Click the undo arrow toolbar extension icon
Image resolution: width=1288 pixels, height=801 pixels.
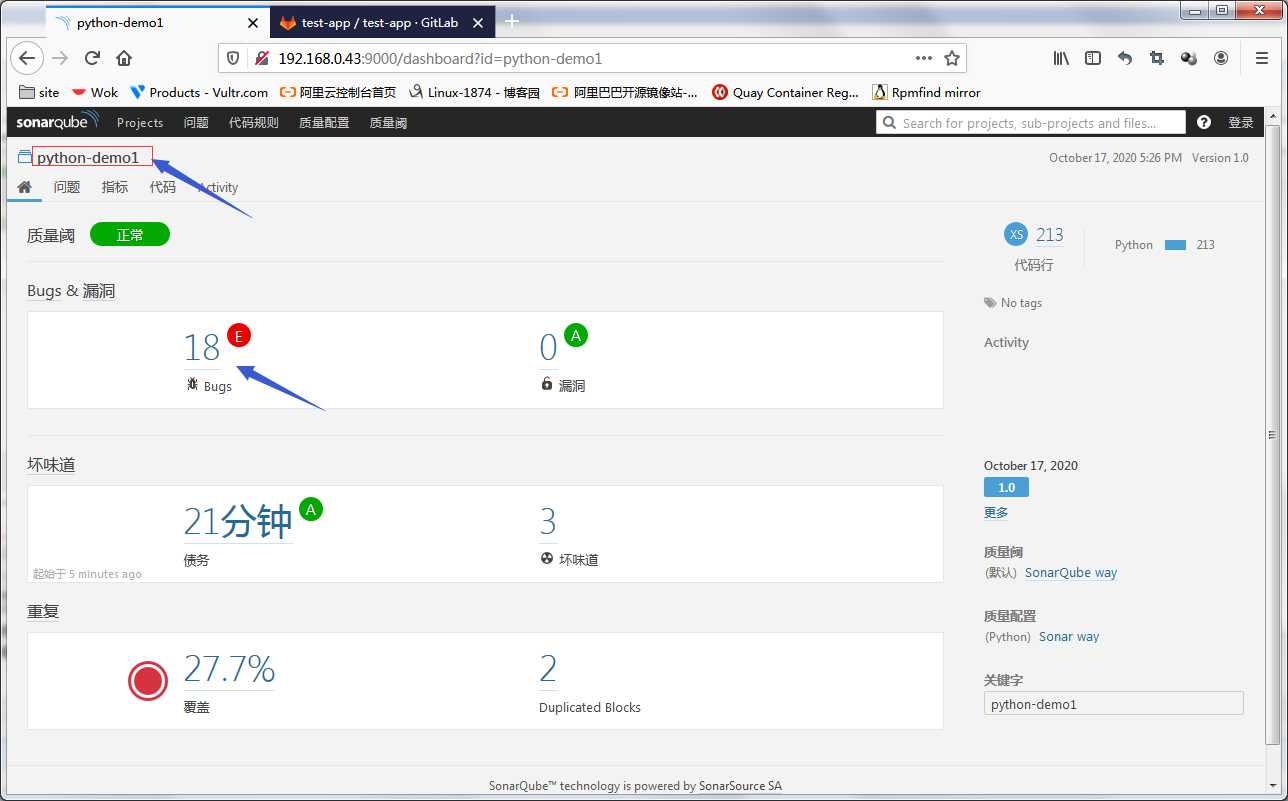pos(1125,58)
